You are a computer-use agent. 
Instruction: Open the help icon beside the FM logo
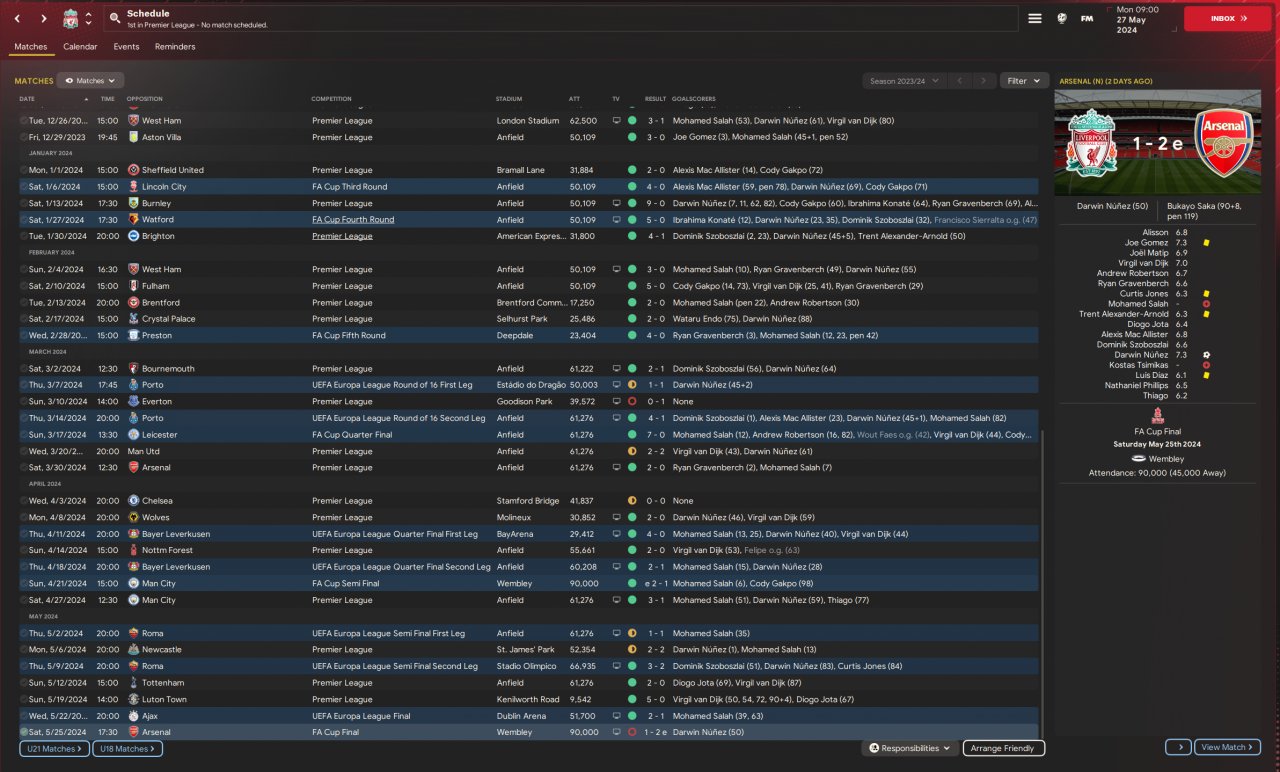[1061, 18]
